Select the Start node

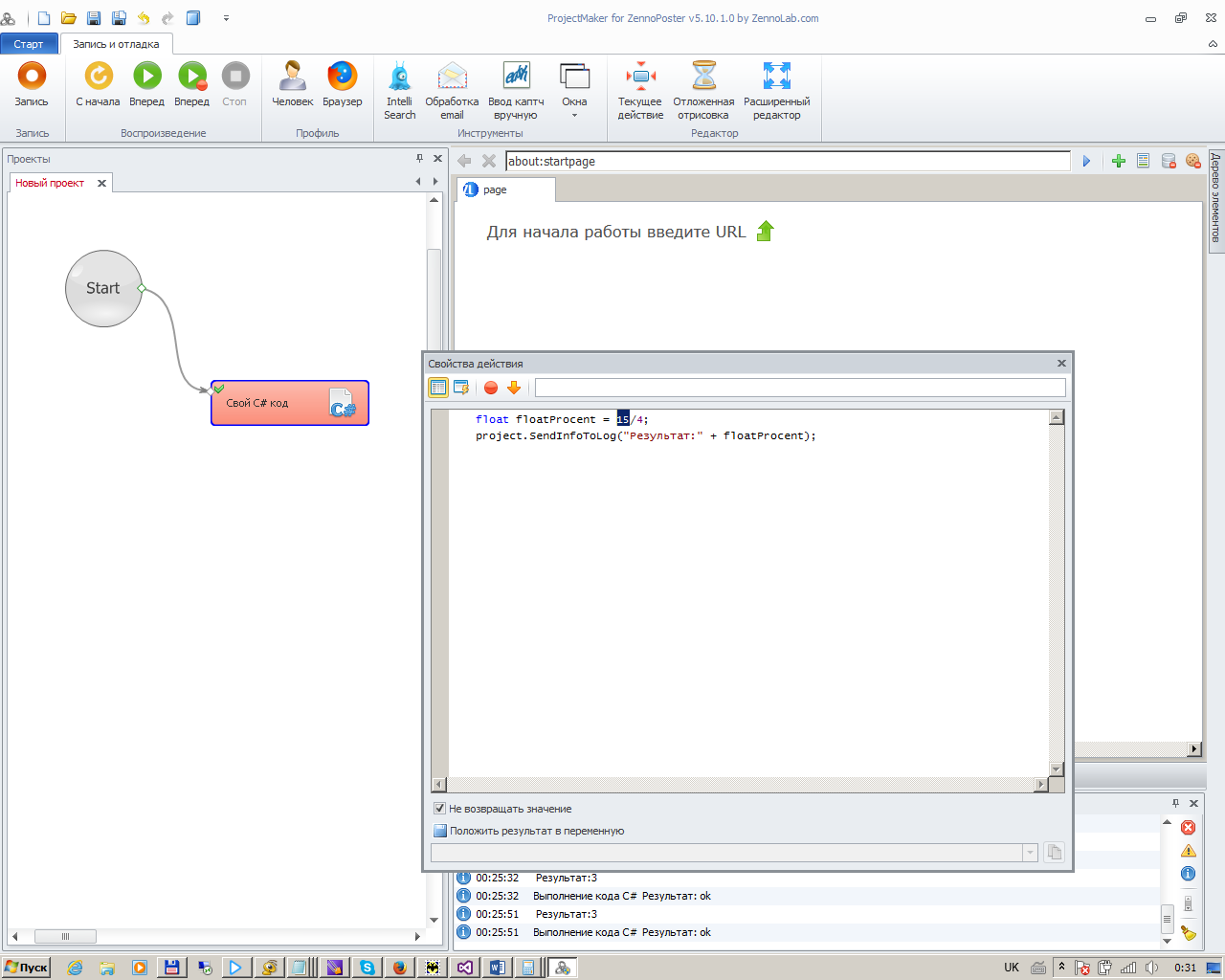pyautogui.click(x=103, y=288)
